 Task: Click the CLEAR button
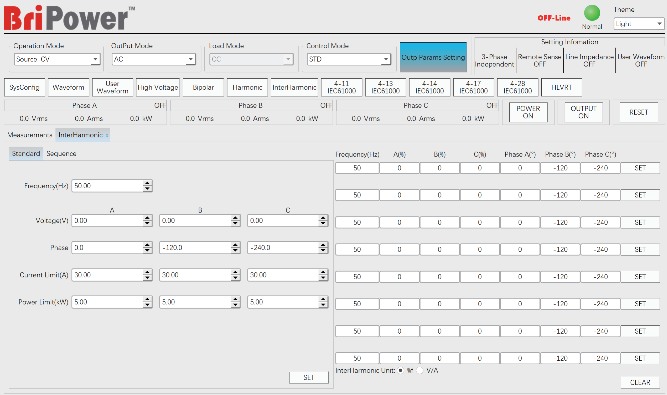coord(640,382)
